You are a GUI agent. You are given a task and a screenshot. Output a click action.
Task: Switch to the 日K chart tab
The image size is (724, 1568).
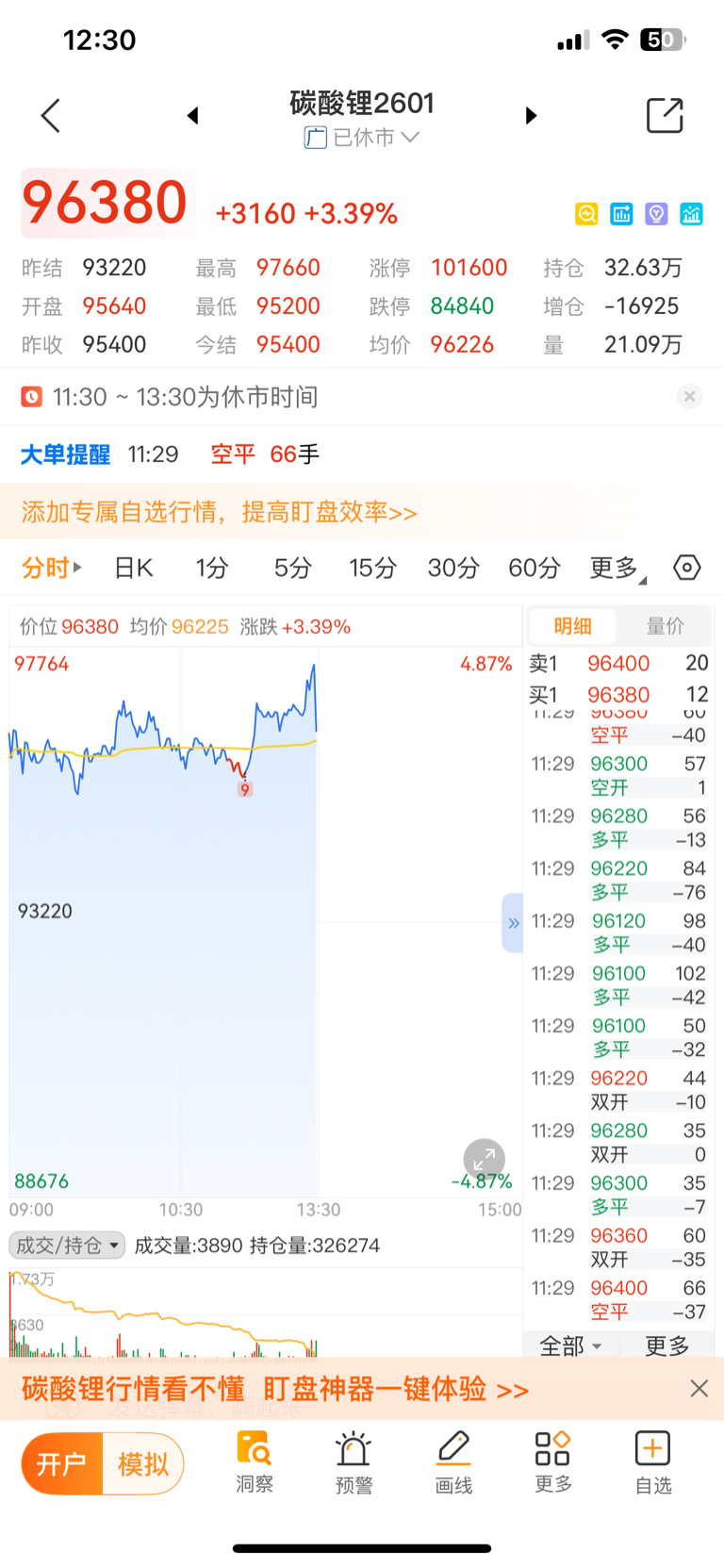(x=133, y=568)
